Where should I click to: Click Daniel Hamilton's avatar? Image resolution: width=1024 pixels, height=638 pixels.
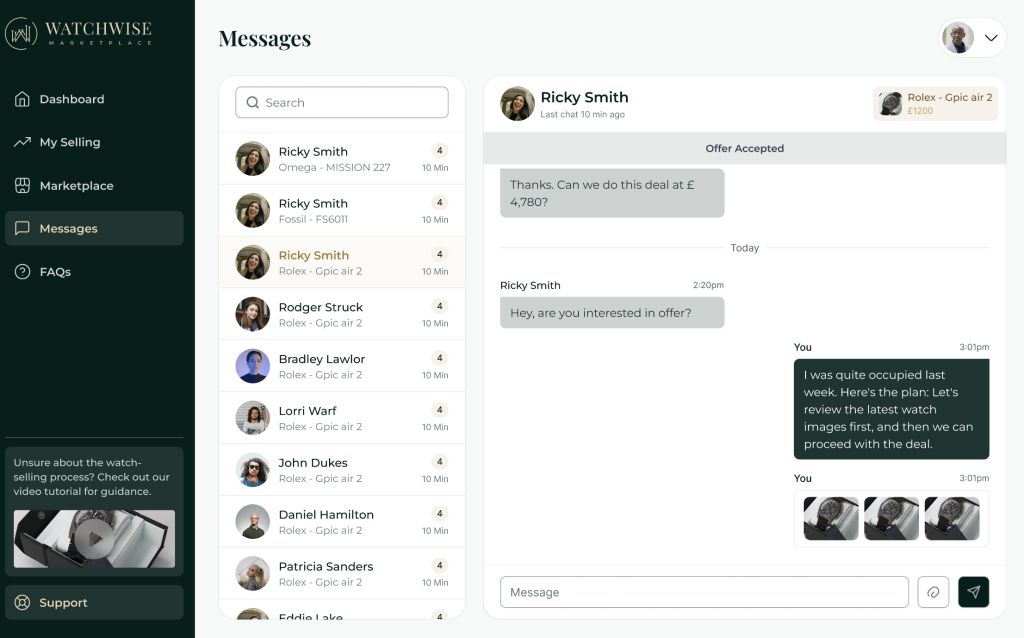click(x=253, y=521)
